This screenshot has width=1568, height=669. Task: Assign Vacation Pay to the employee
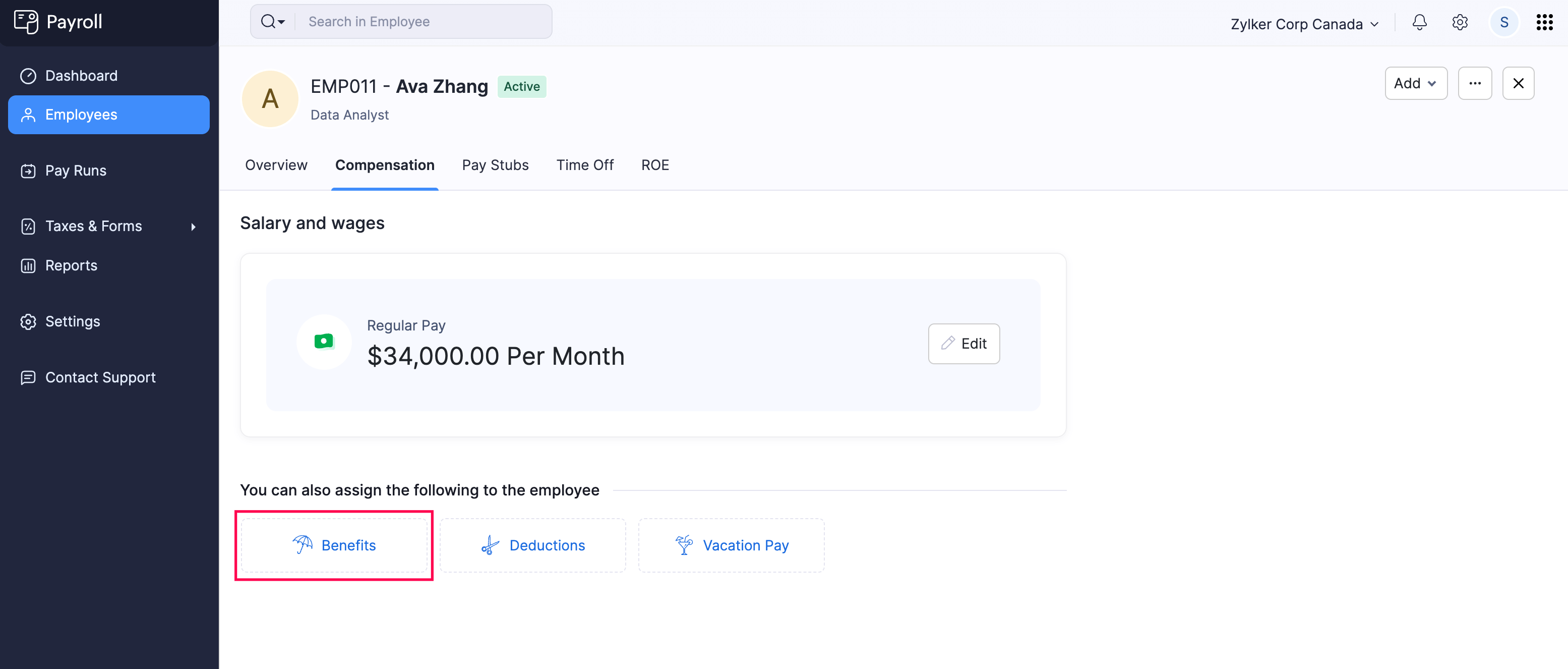click(x=731, y=545)
